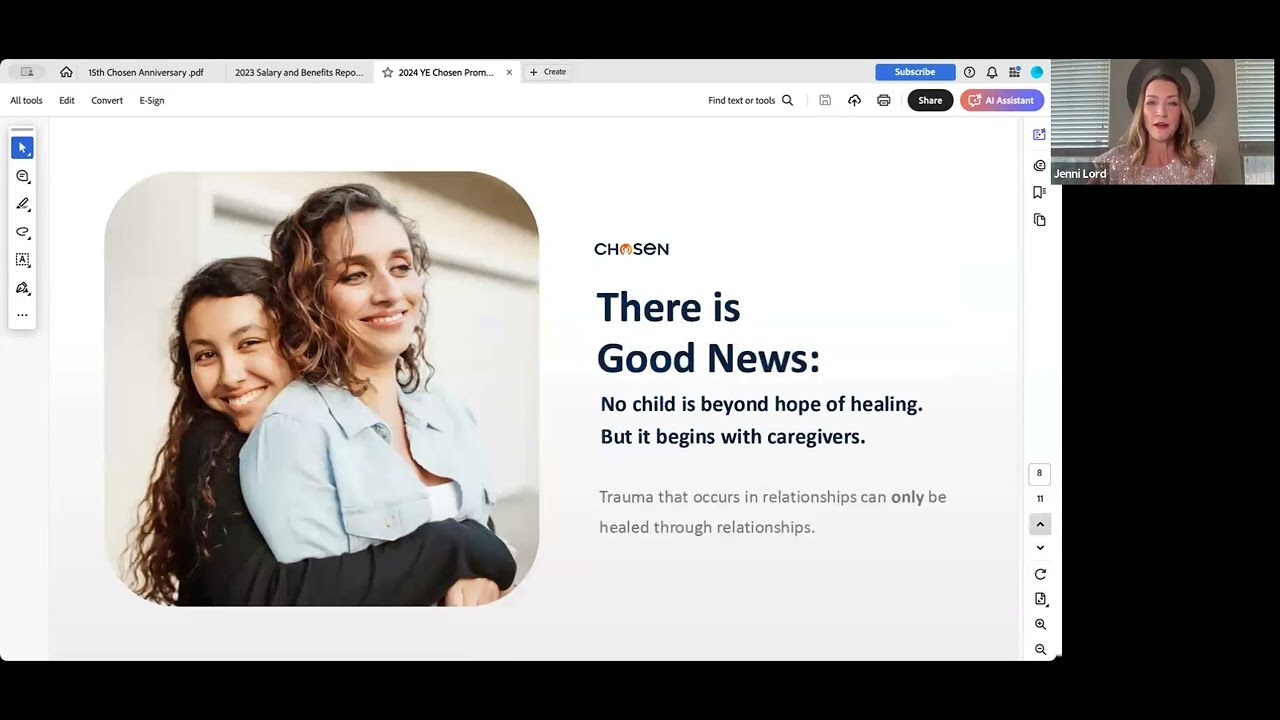Open the Fill and sign pen tool
The image size is (1280, 720).
[x=22, y=288]
